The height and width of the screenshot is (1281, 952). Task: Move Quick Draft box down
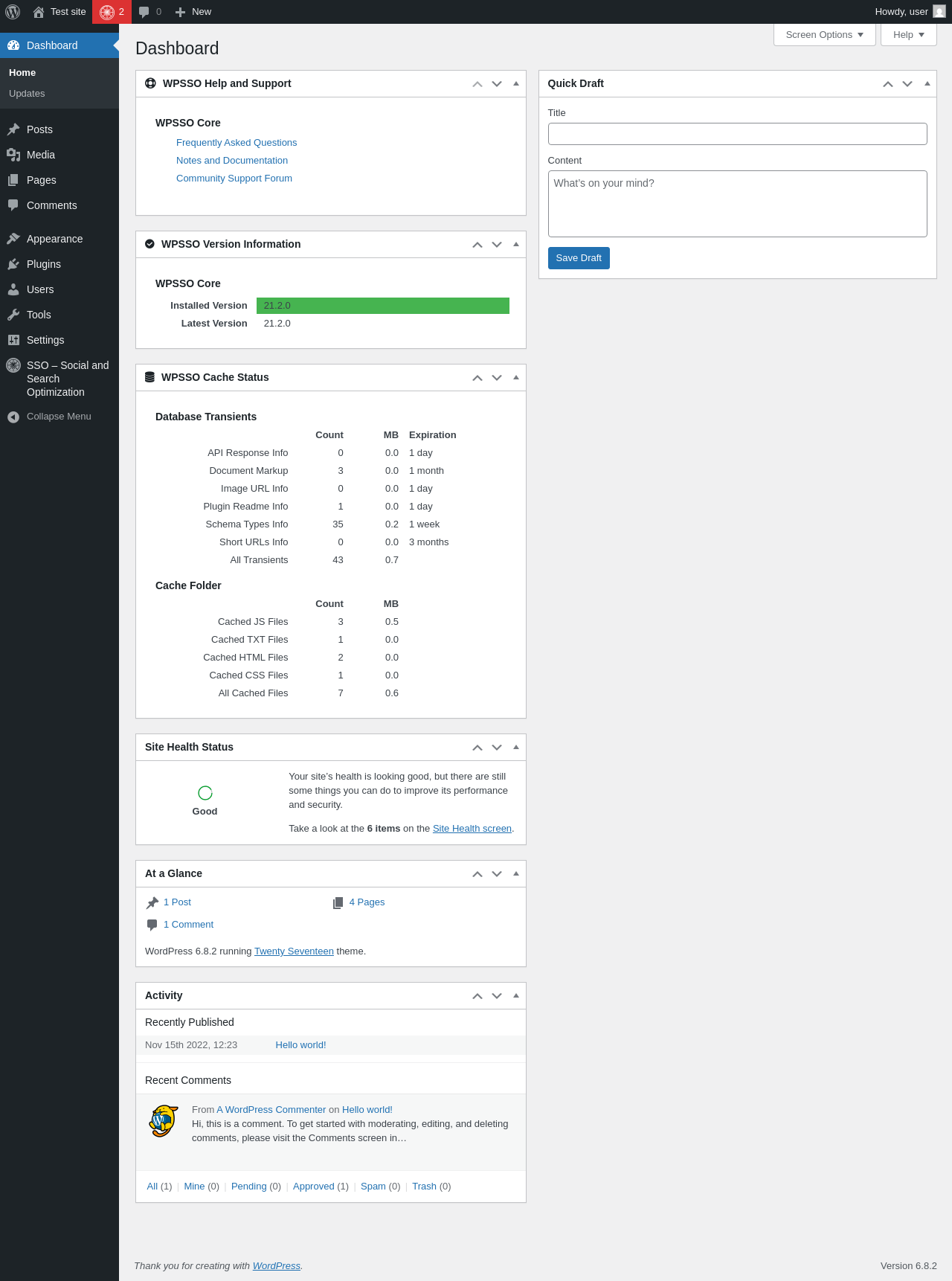(x=907, y=84)
